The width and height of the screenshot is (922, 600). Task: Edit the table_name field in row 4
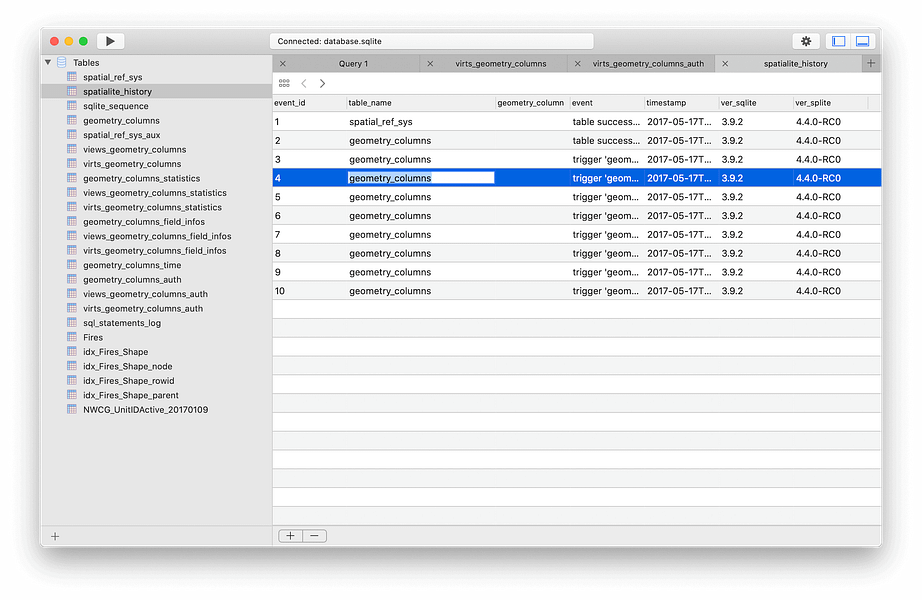pos(421,178)
